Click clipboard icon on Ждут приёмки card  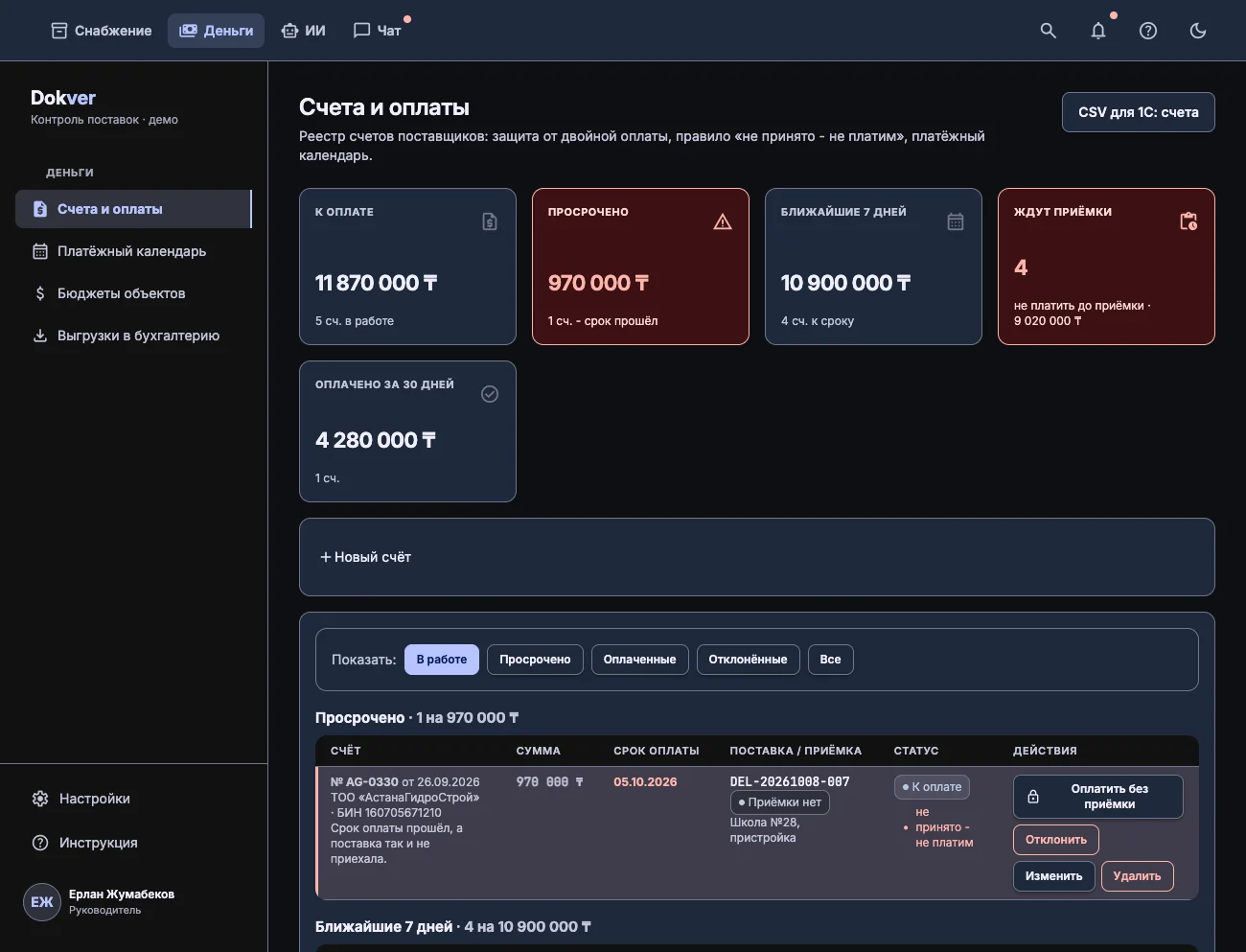coord(1188,221)
